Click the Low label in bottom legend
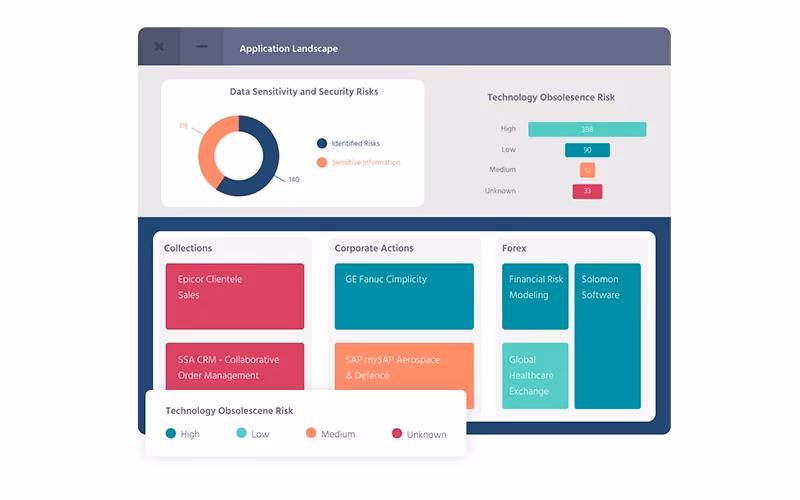800x500 pixels. 260,434
